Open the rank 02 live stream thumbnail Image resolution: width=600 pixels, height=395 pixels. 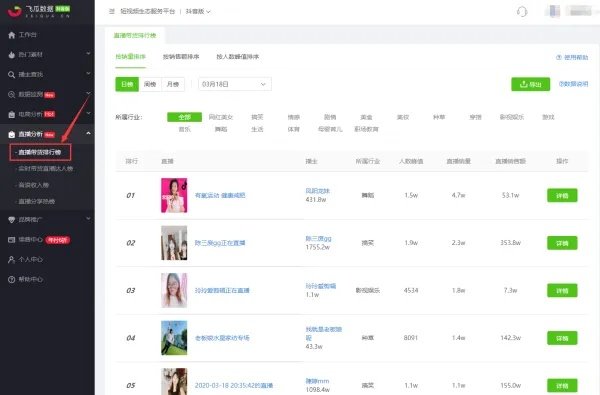click(x=174, y=243)
